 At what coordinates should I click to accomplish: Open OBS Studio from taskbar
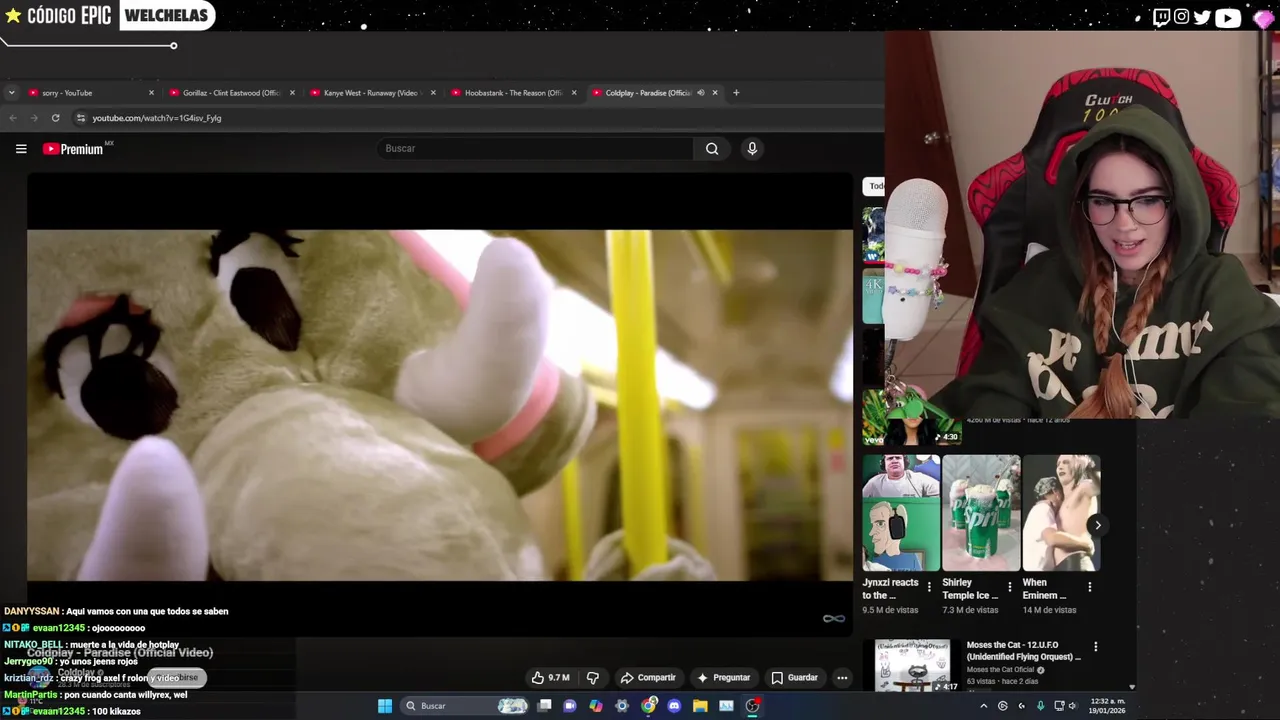click(752, 706)
